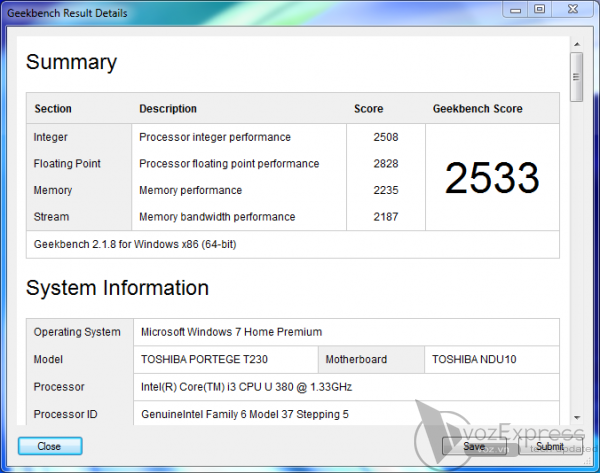Click the Floating Point score 2828
Image resolution: width=600 pixels, height=473 pixels.
click(x=386, y=163)
